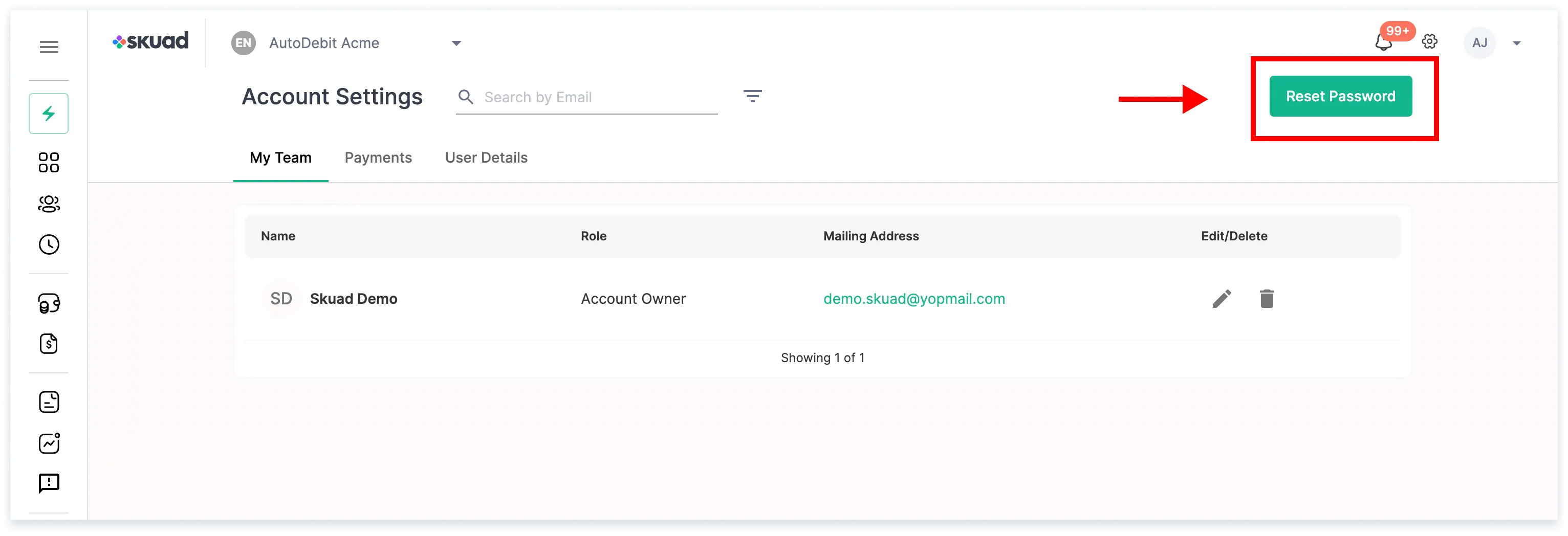Click the green lightning bolt sidebar icon
The image size is (1568, 536).
pos(49,113)
